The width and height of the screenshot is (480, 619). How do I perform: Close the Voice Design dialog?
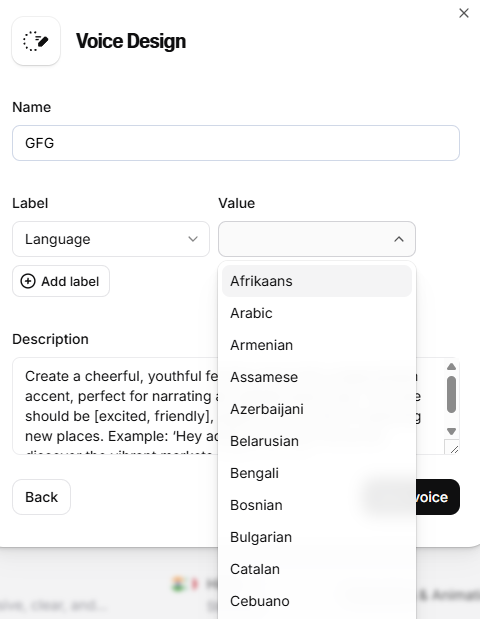[x=464, y=13]
